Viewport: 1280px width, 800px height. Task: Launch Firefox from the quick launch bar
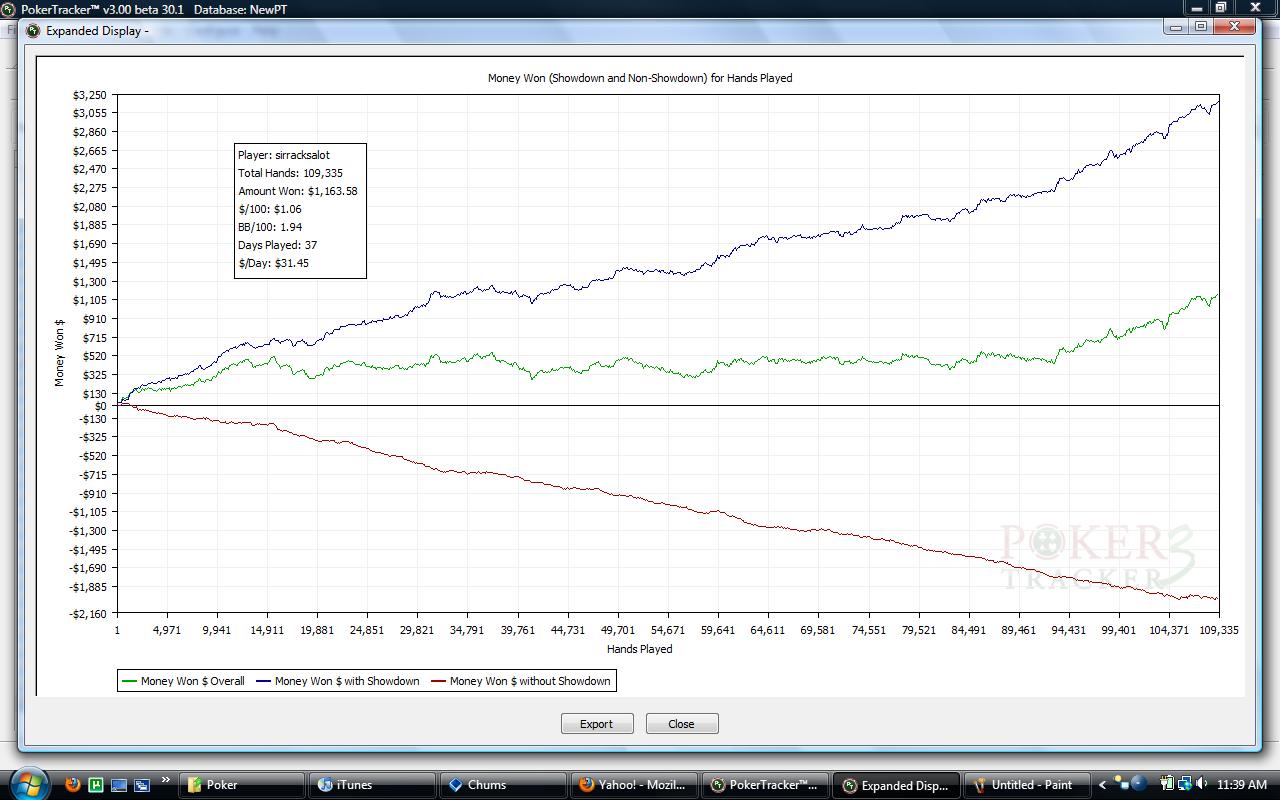tap(73, 785)
